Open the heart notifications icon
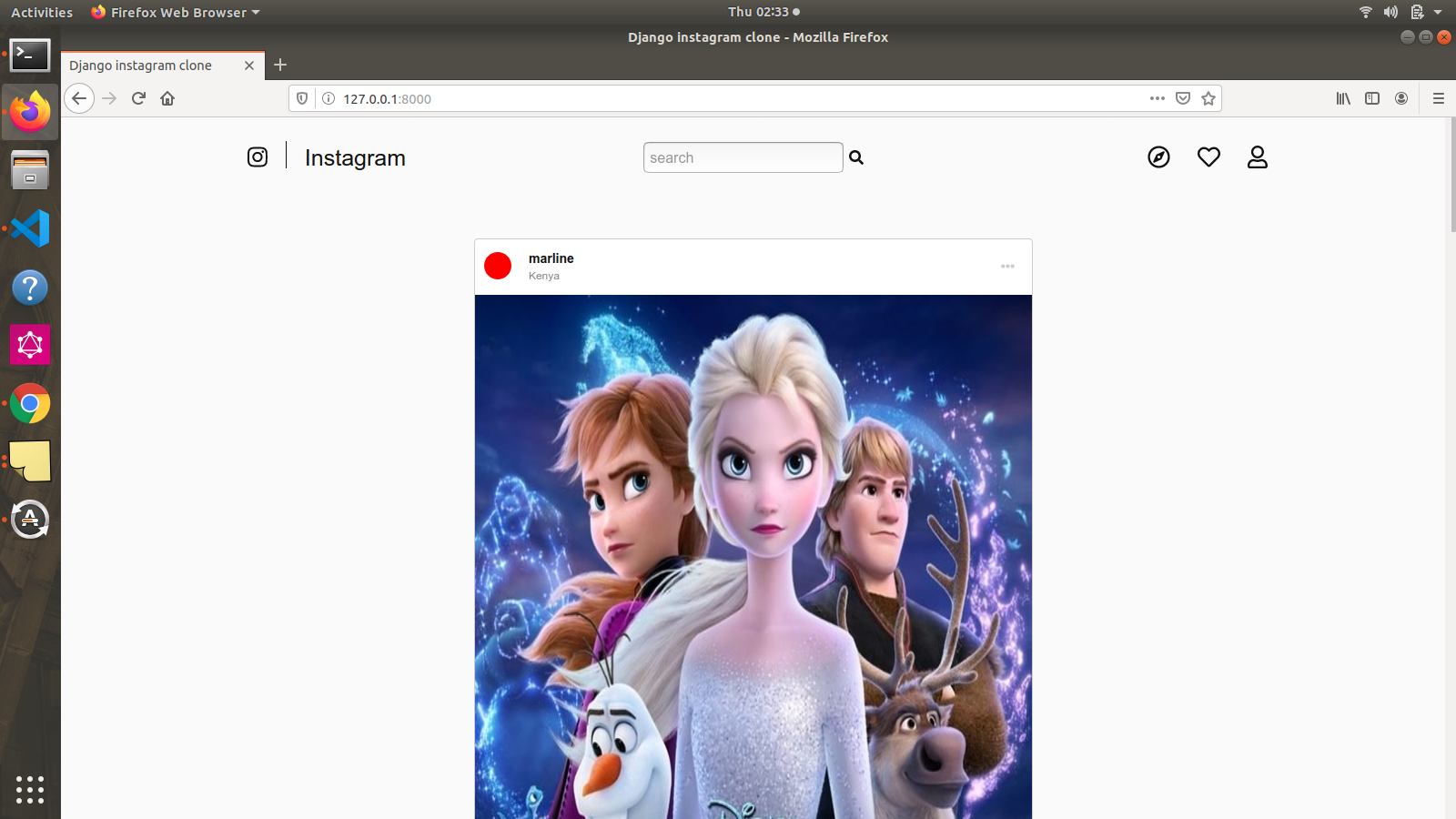The image size is (1456, 819). 1208,157
